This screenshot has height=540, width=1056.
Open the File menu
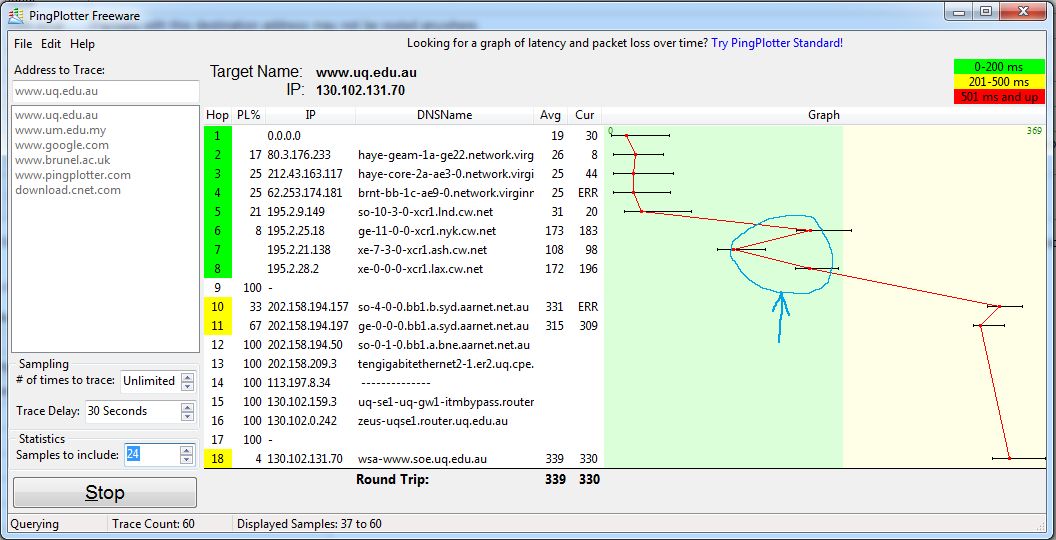[23, 44]
